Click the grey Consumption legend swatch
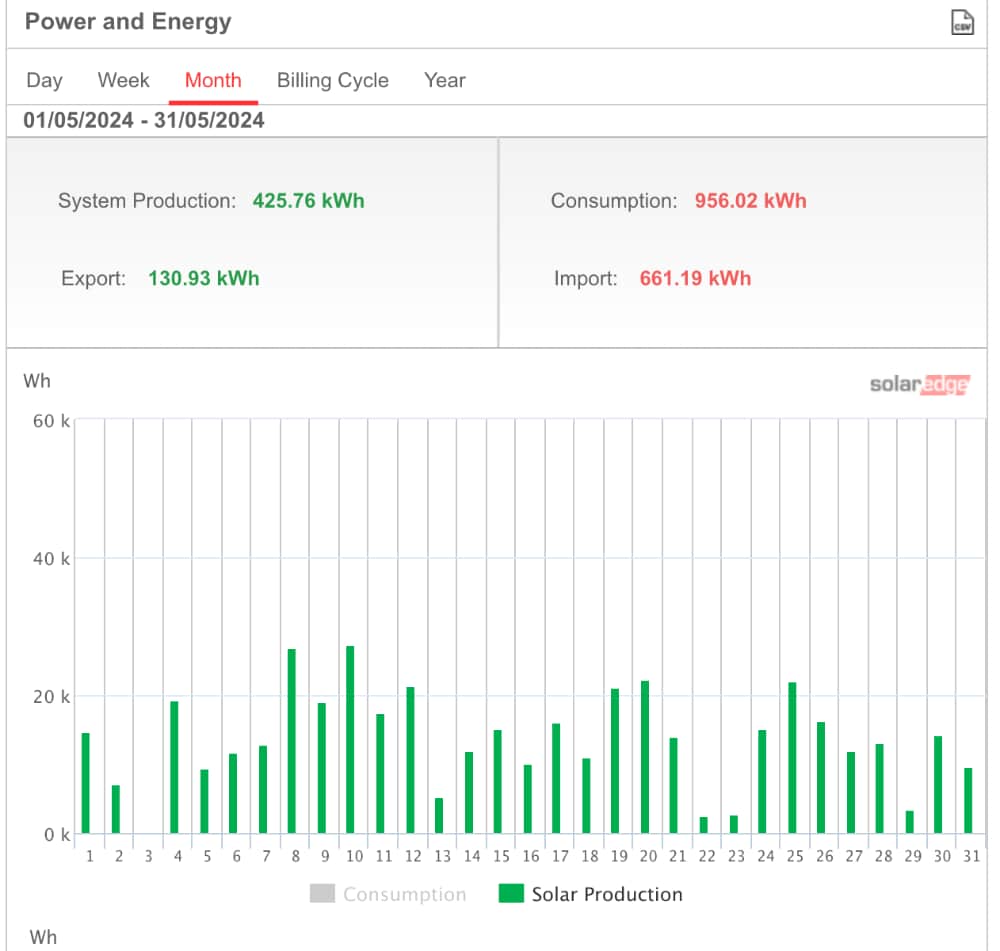 point(322,894)
